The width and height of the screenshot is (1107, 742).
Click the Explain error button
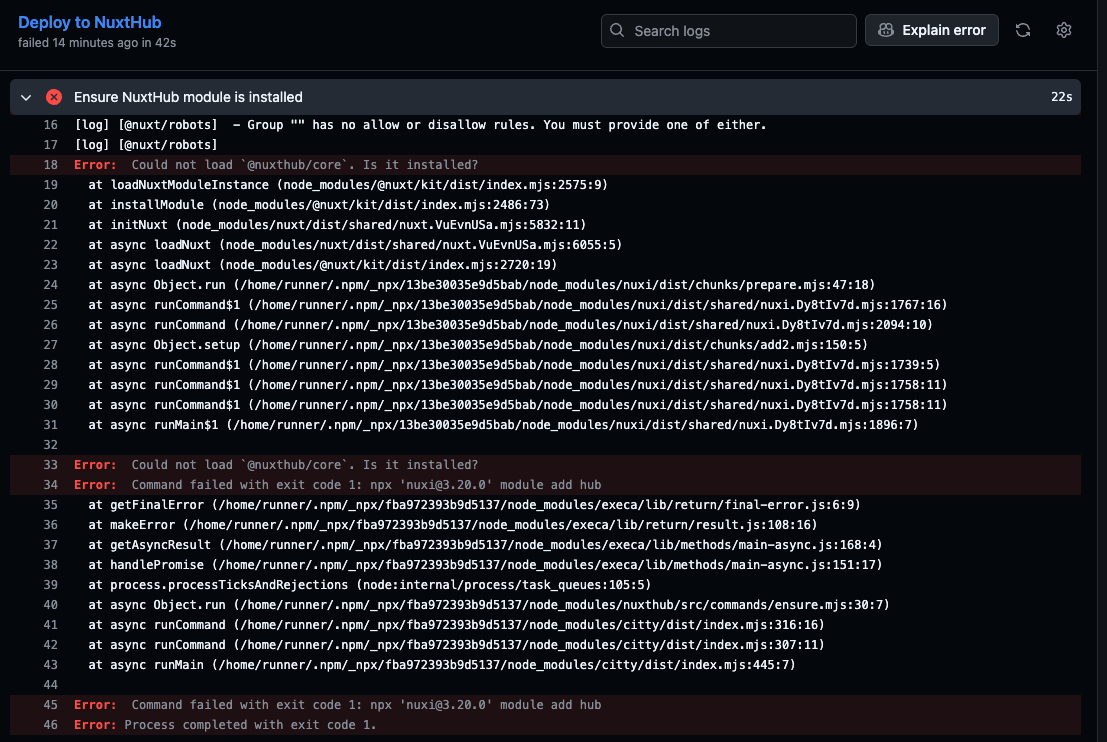(931, 30)
